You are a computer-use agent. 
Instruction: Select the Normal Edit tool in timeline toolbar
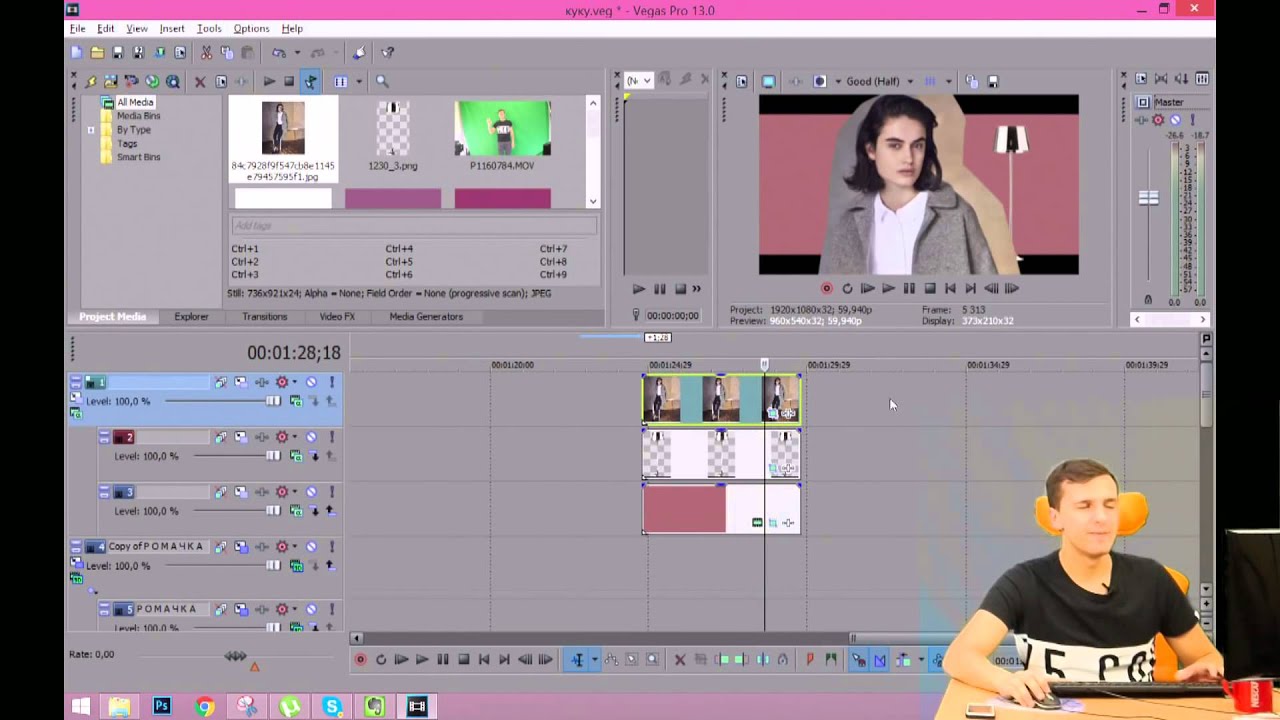click(577, 659)
